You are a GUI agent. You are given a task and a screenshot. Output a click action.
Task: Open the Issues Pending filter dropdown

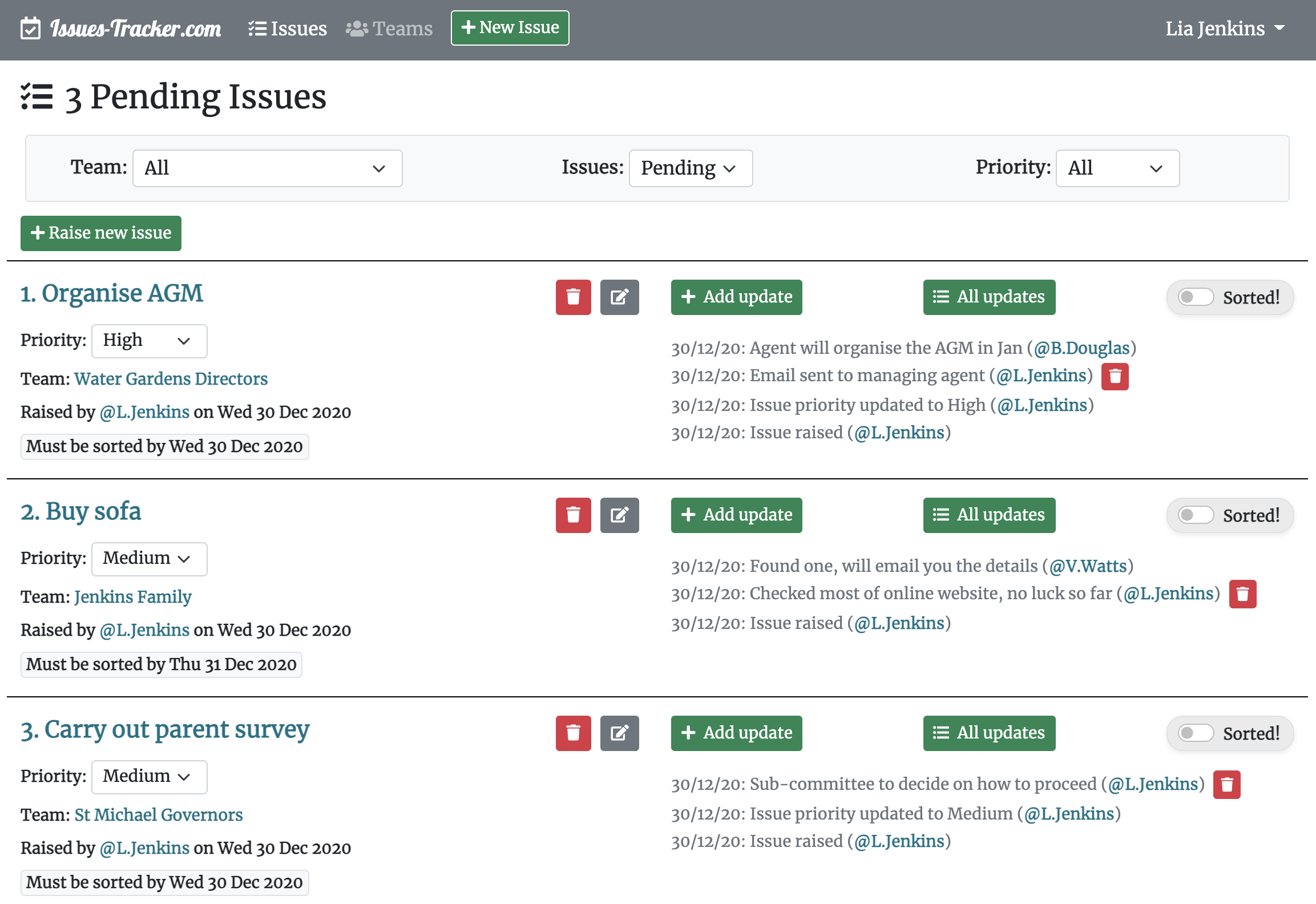(x=690, y=168)
